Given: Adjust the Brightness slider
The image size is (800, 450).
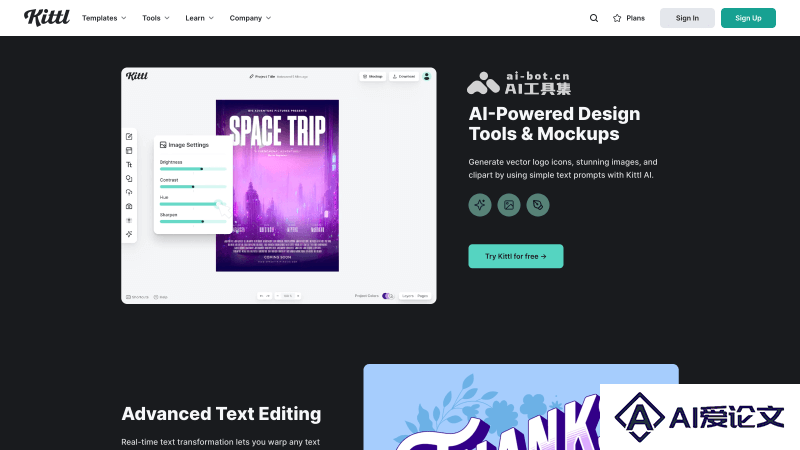Looking at the screenshot, I should point(193,169).
